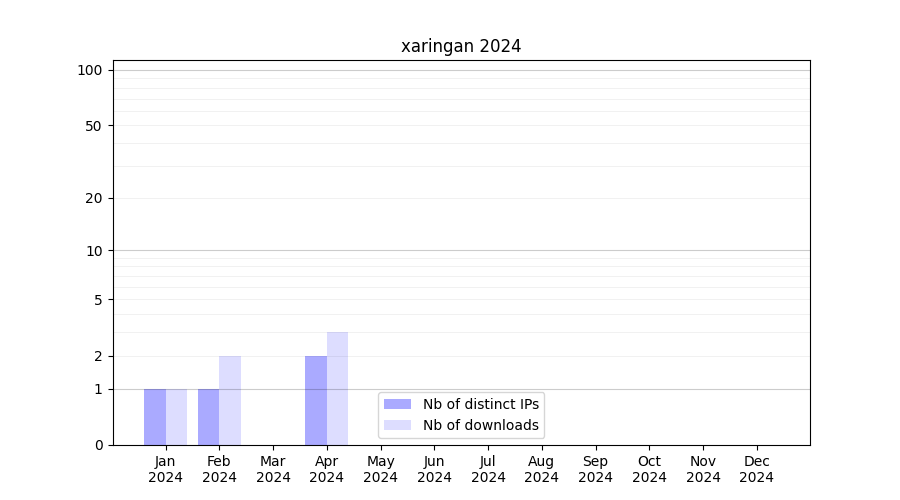Click the dark blue 'Nb of distinct IPs' legend swatch
This screenshot has height=500, width=900.
tap(397, 404)
